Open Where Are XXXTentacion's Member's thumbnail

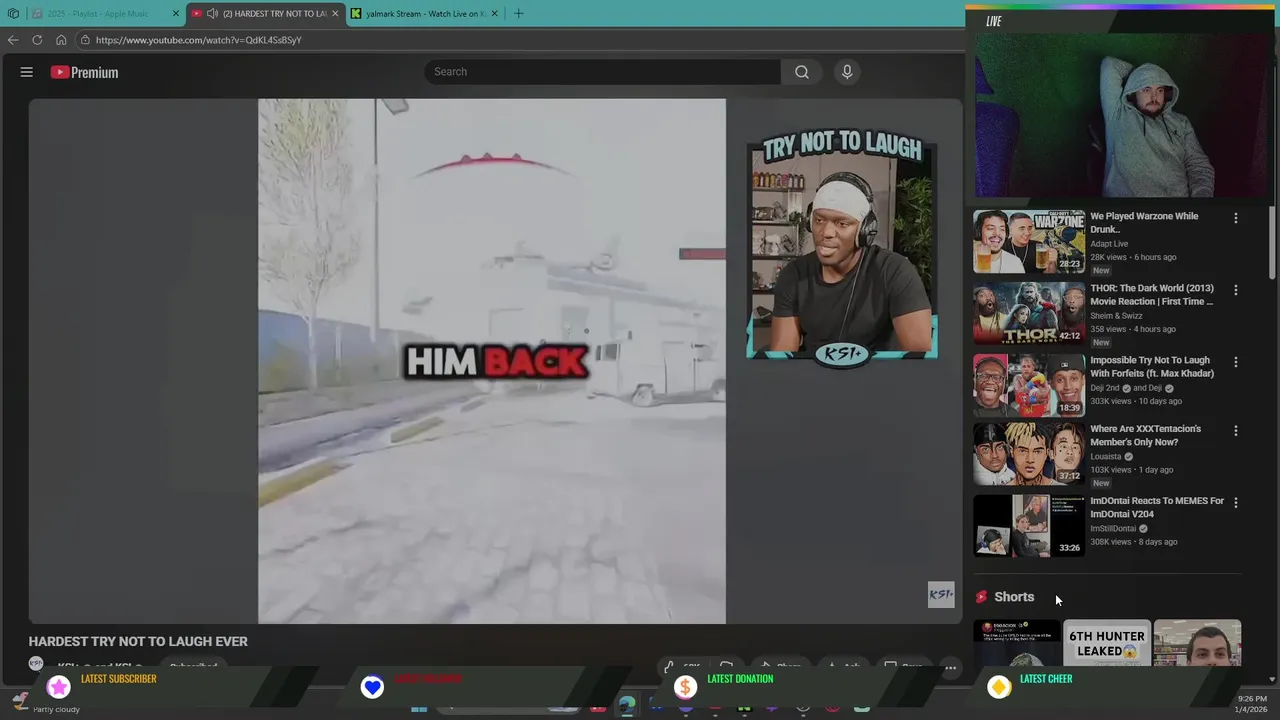pos(1028,454)
